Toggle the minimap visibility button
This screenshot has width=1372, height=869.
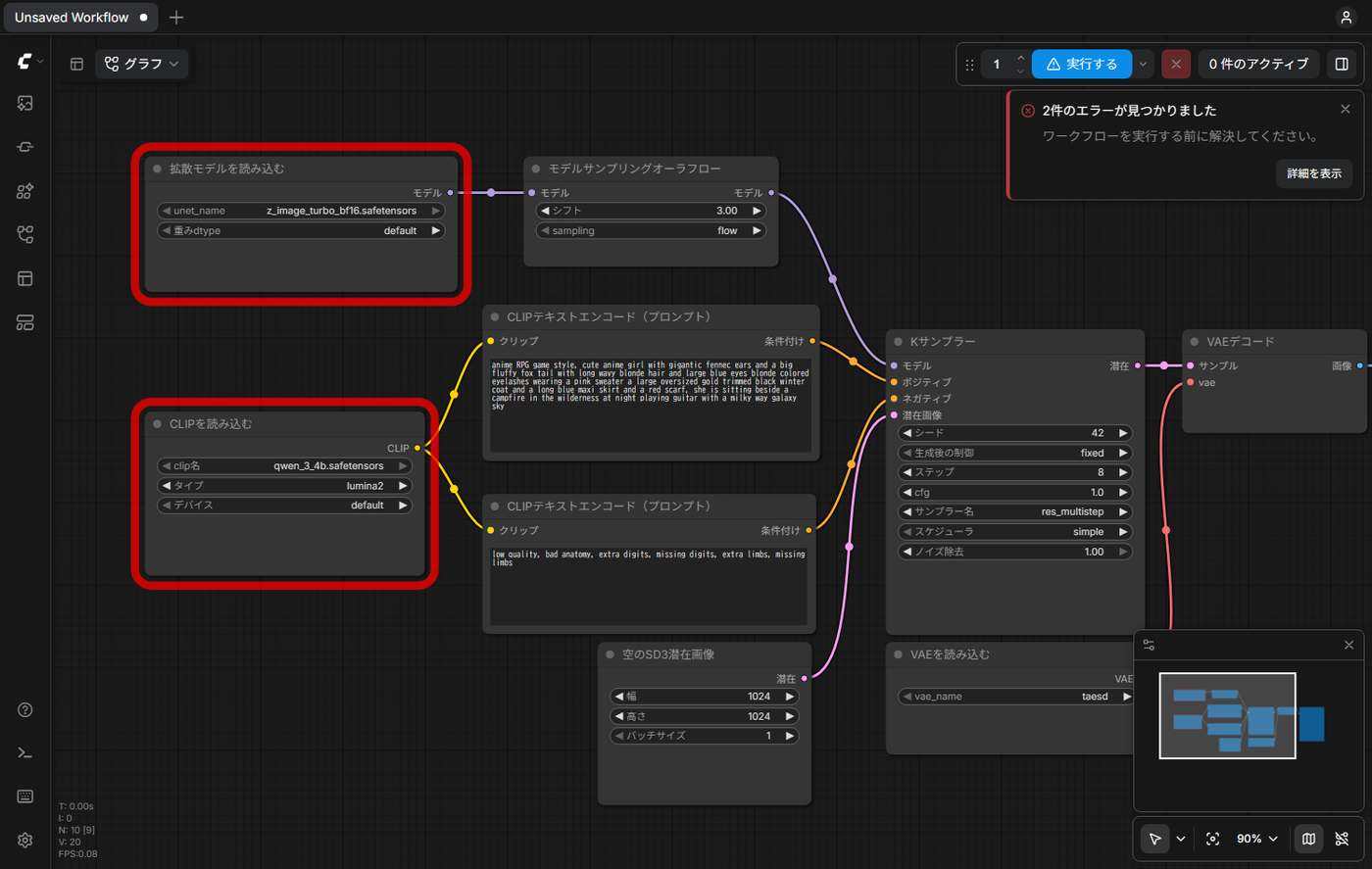pyautogui.click(x=1308, y=839)
